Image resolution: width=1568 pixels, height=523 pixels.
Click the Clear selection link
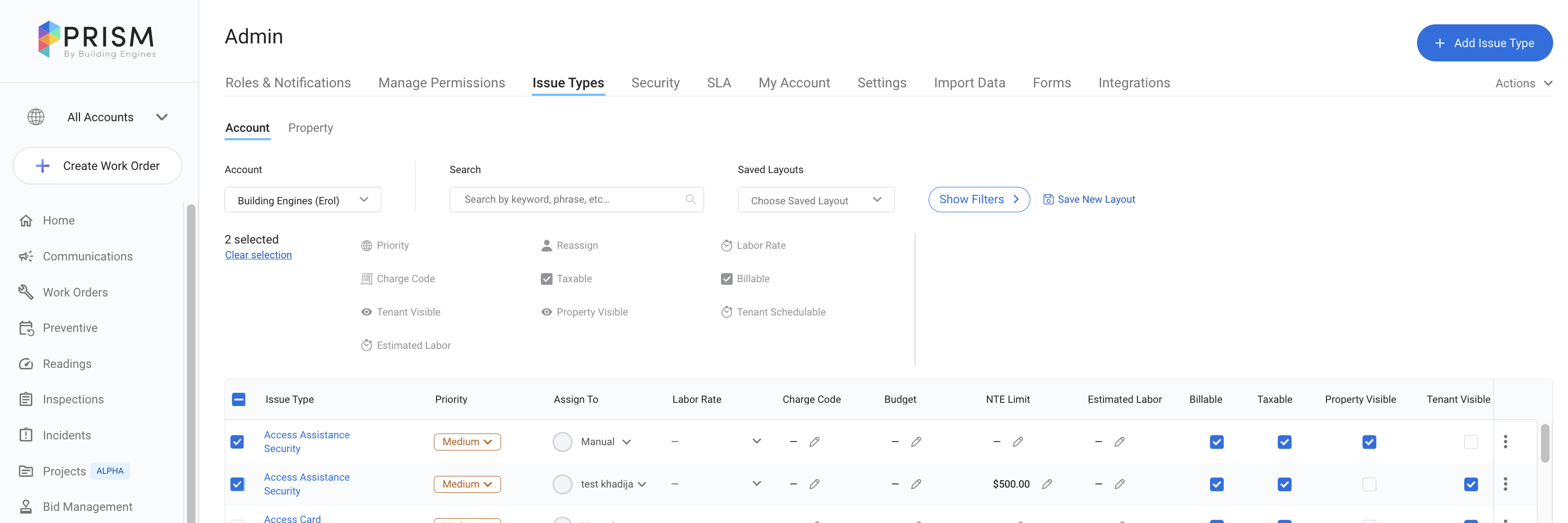point(258,254)
